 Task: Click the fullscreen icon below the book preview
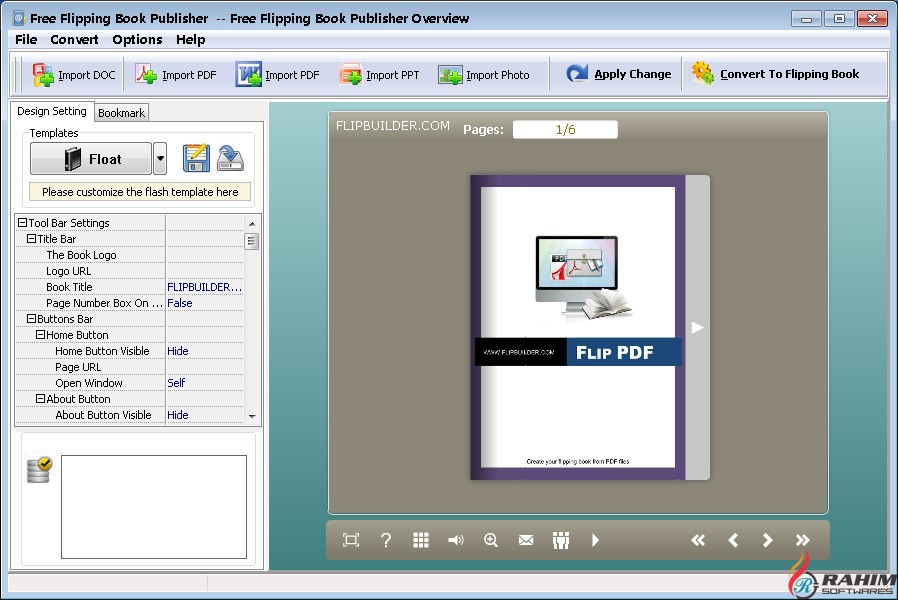click(351, 540)
